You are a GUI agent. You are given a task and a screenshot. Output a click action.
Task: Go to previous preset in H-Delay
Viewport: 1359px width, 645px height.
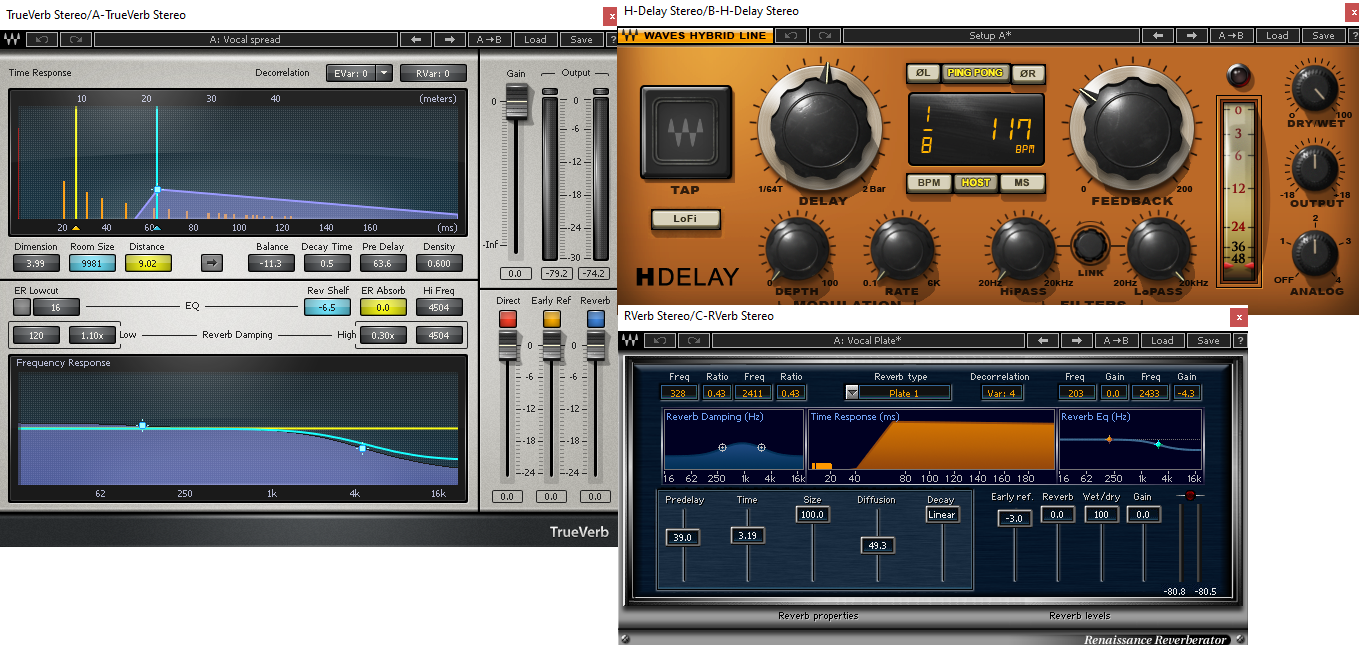[x=1158, y=35]
